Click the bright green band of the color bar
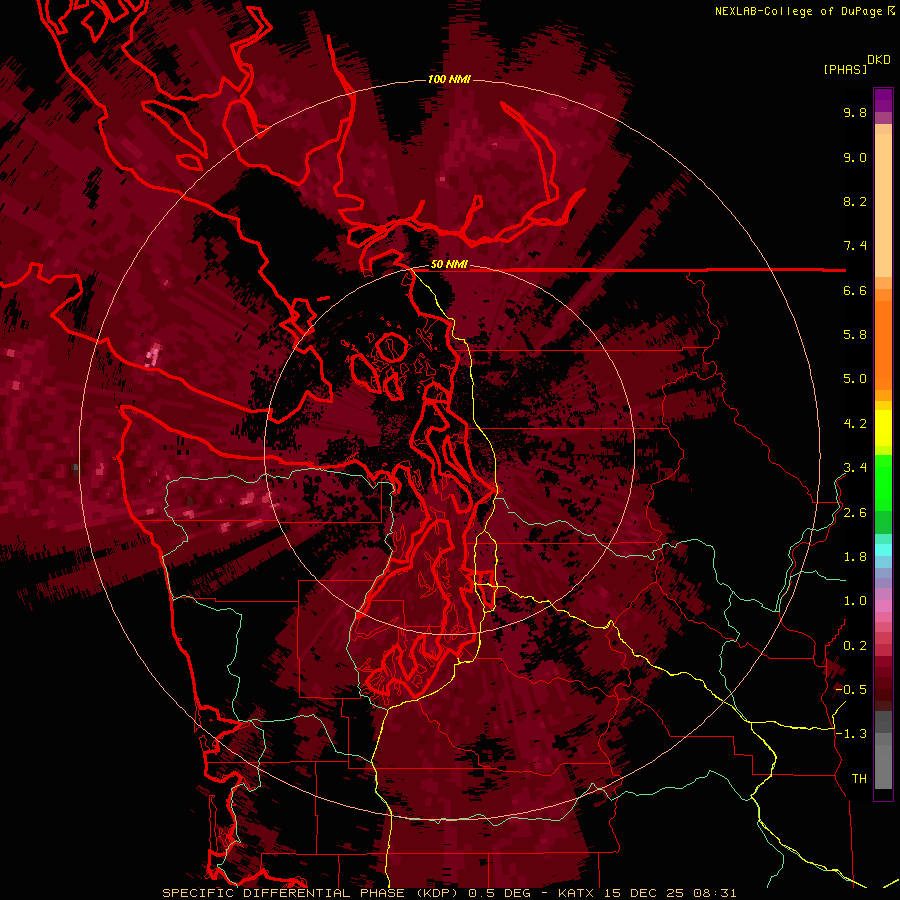This screenshot has width=900, height=900. [x=883, y=483]
